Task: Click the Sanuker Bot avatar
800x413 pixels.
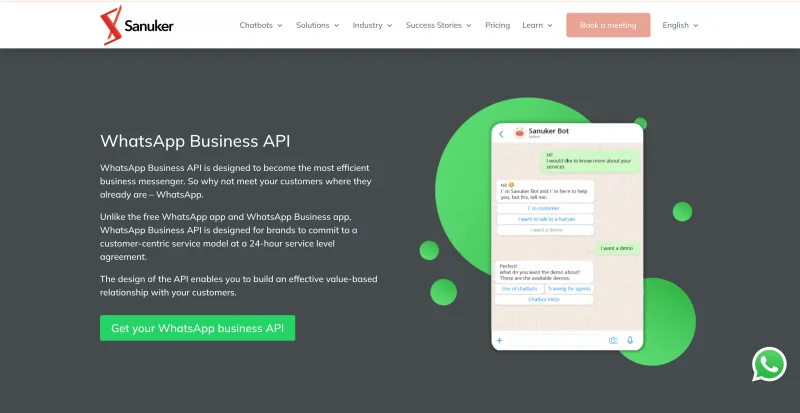Action: (519, 133)
